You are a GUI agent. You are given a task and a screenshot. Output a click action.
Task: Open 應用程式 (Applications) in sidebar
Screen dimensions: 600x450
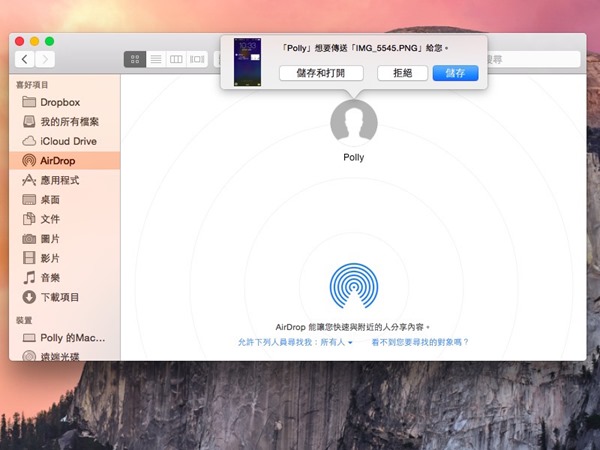tap(60, 180)
